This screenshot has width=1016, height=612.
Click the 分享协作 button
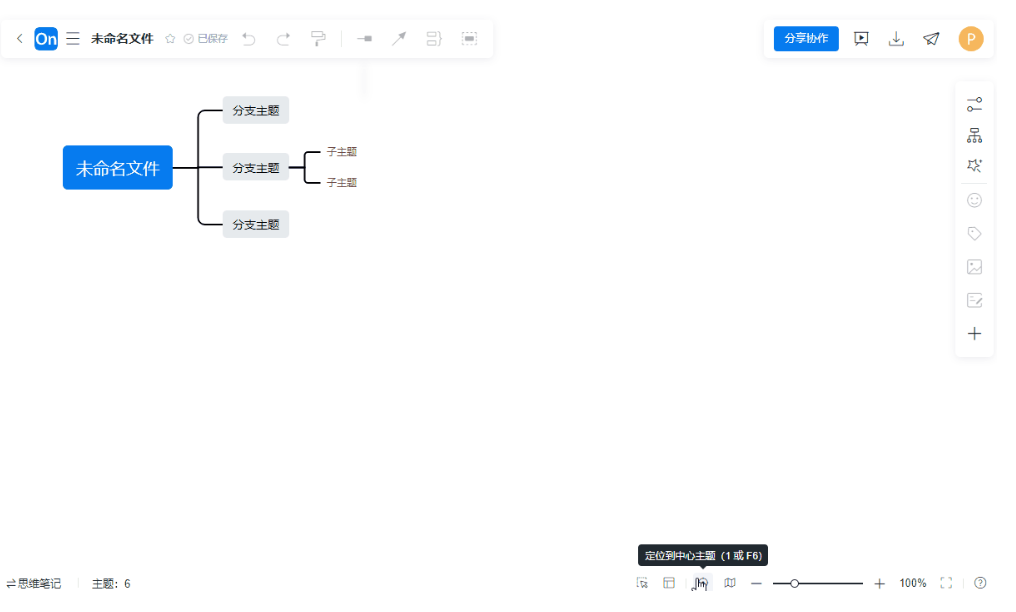(806, 38)
